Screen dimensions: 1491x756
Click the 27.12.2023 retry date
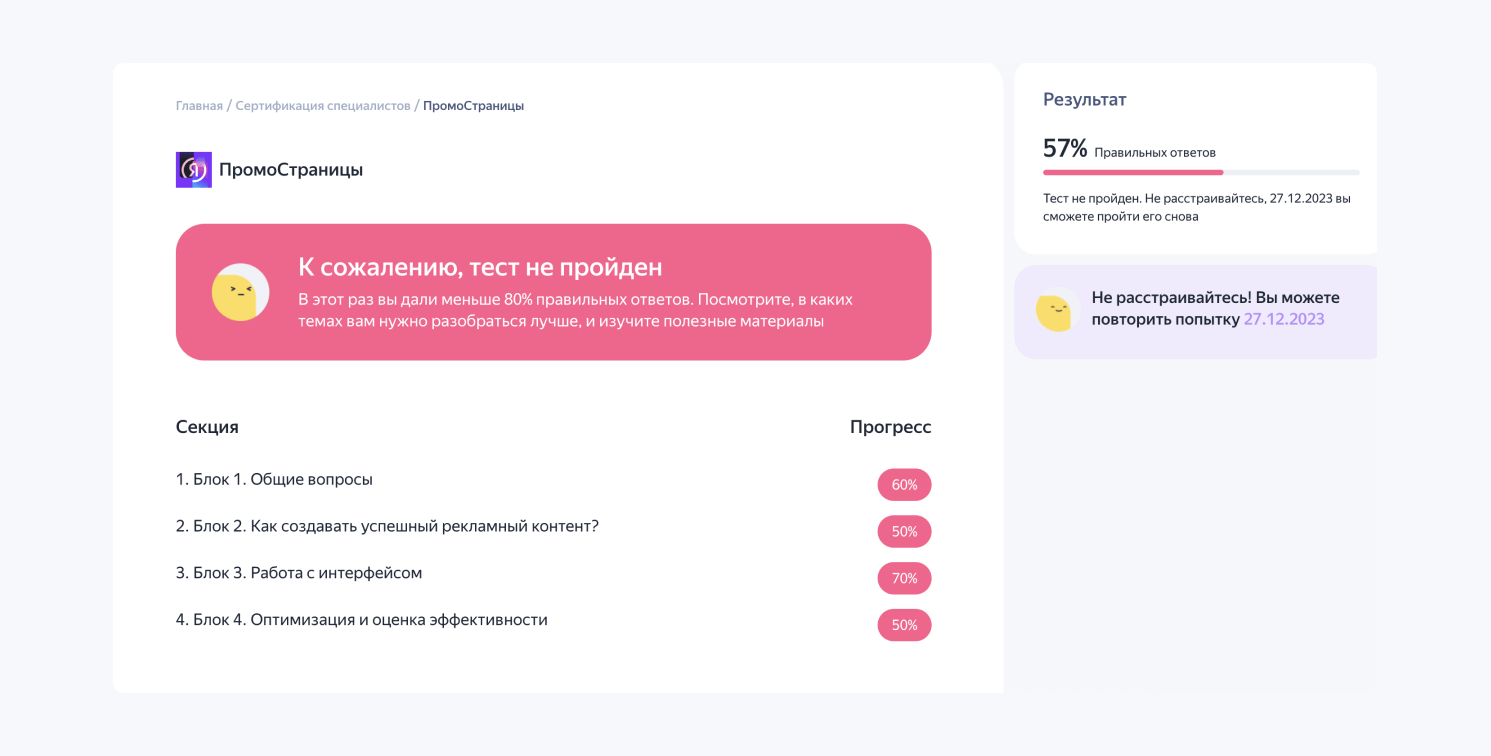(x=1283, y=320)
